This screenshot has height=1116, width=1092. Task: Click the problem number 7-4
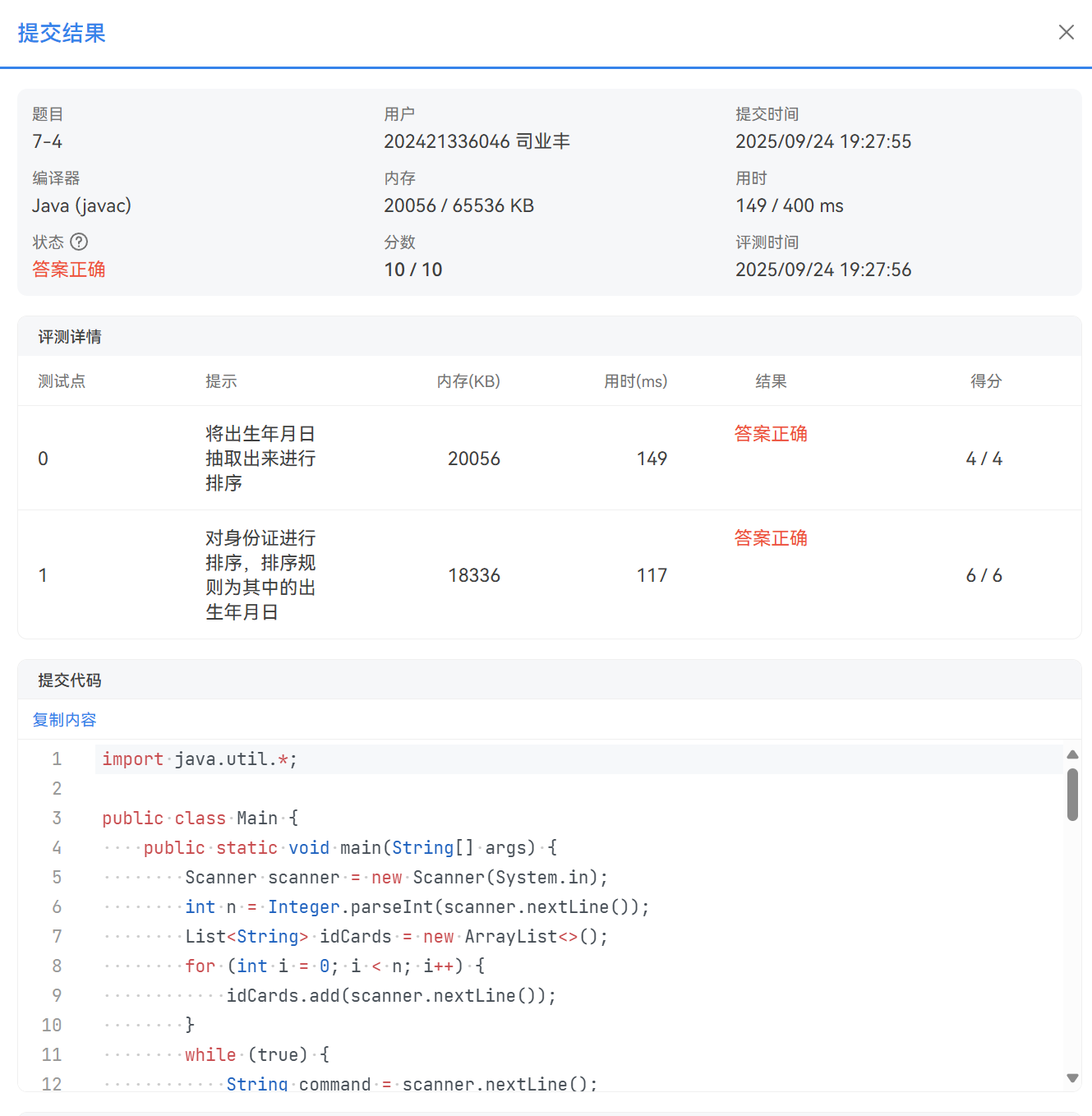coord(47,141)
